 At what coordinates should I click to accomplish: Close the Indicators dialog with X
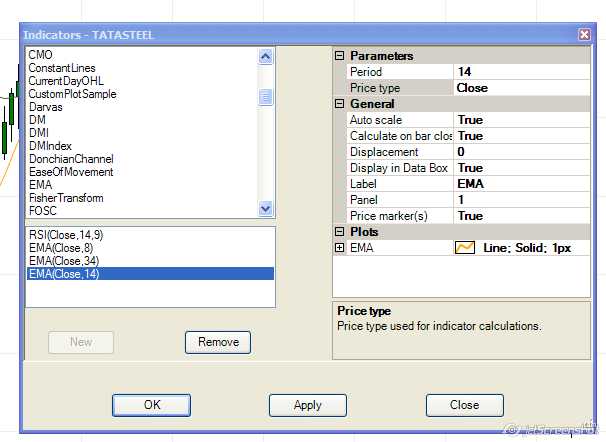pyautogui.click(x=584, y=34)
